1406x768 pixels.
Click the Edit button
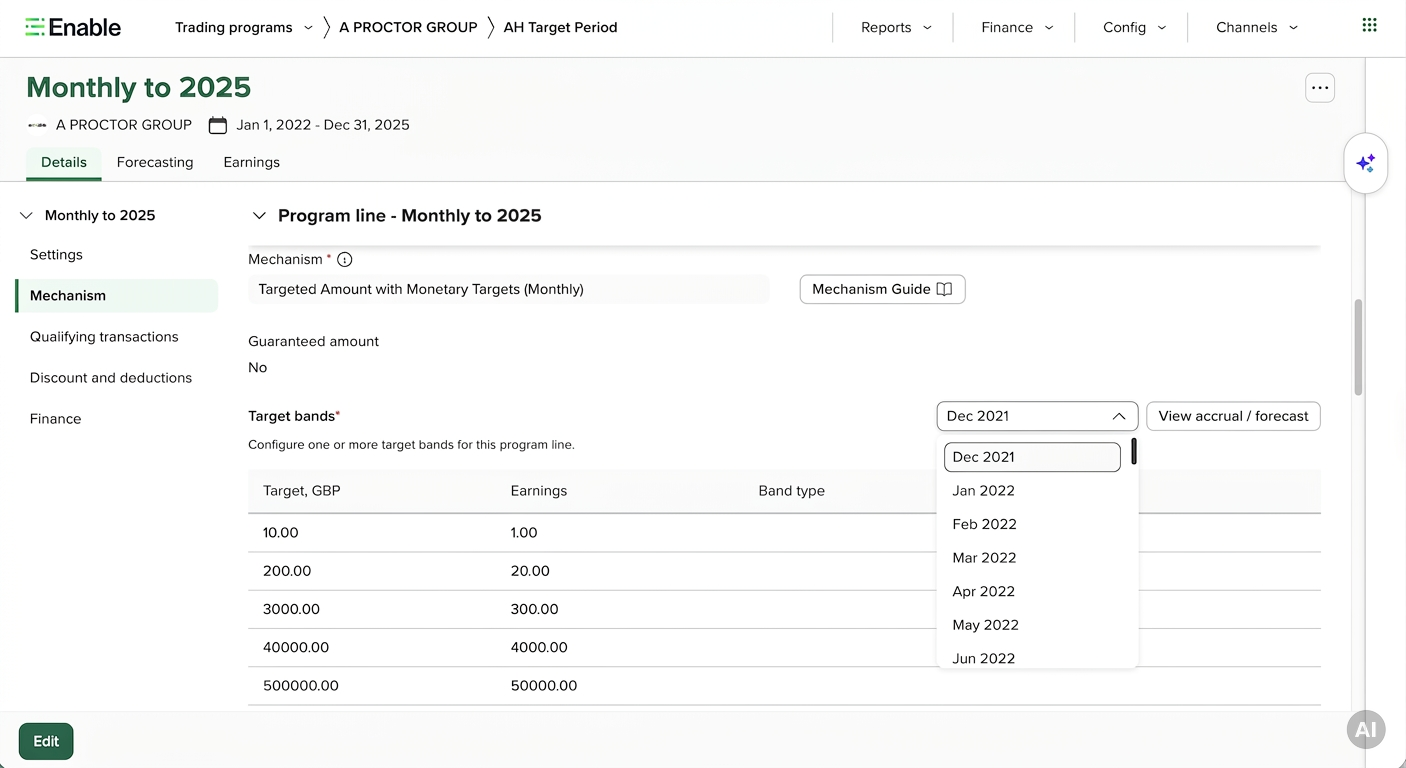(x=46, y=741)
